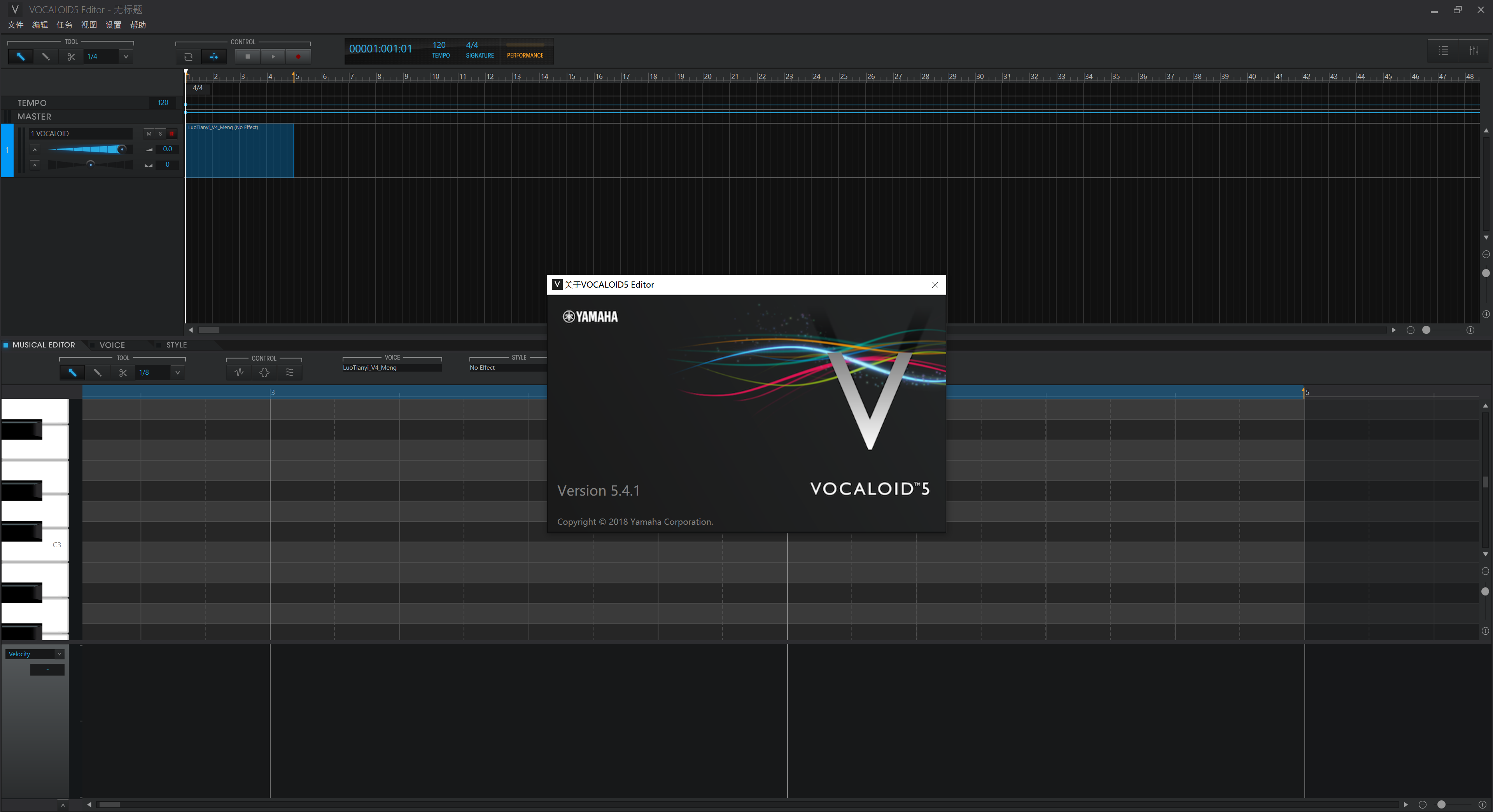Viewport: 1493px width, 812px height.
Task: Open the list panel icon at top right
Action: pyautogui.click(x=1443, y=51)
